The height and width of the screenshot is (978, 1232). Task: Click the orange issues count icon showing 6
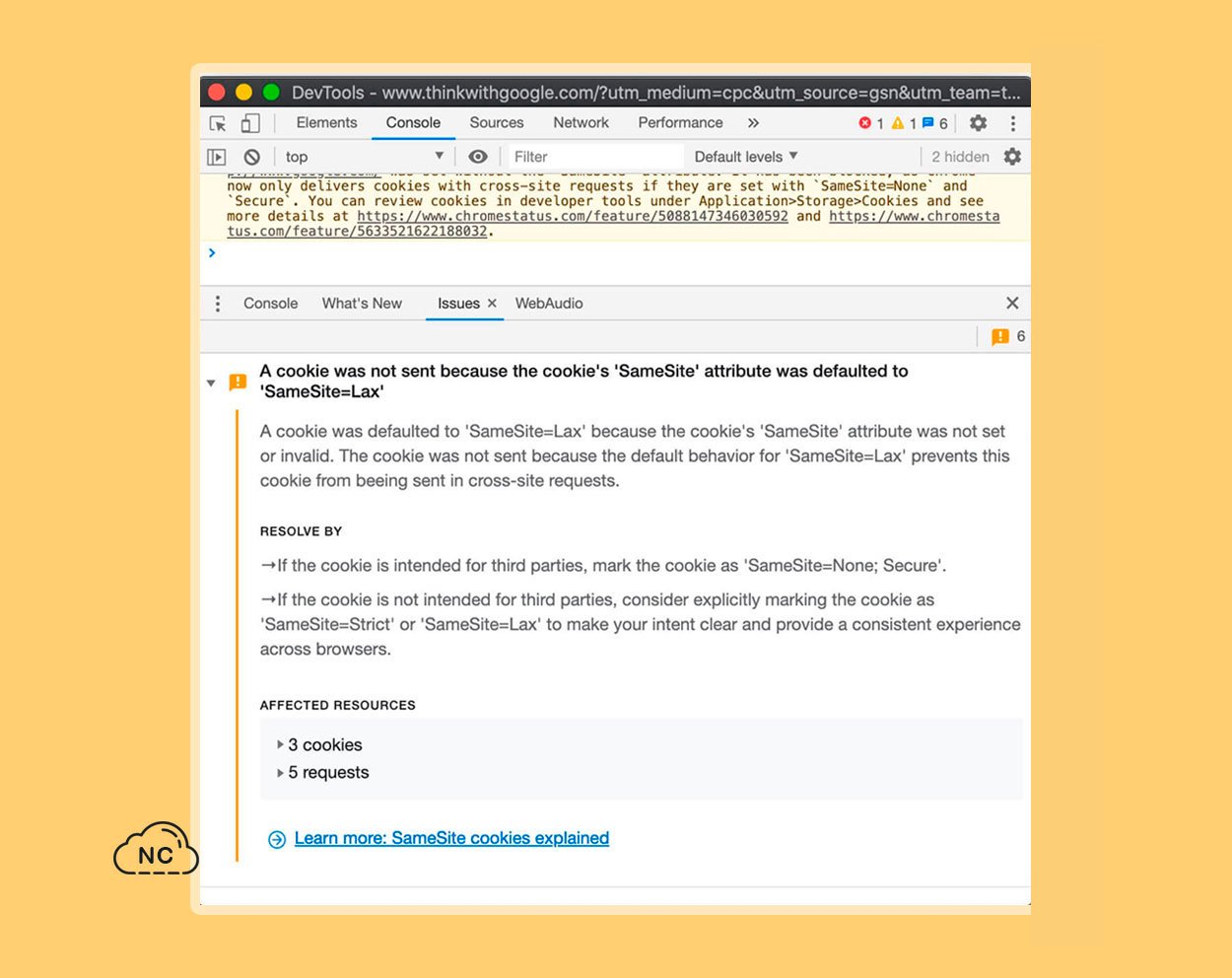(1000, 337)
